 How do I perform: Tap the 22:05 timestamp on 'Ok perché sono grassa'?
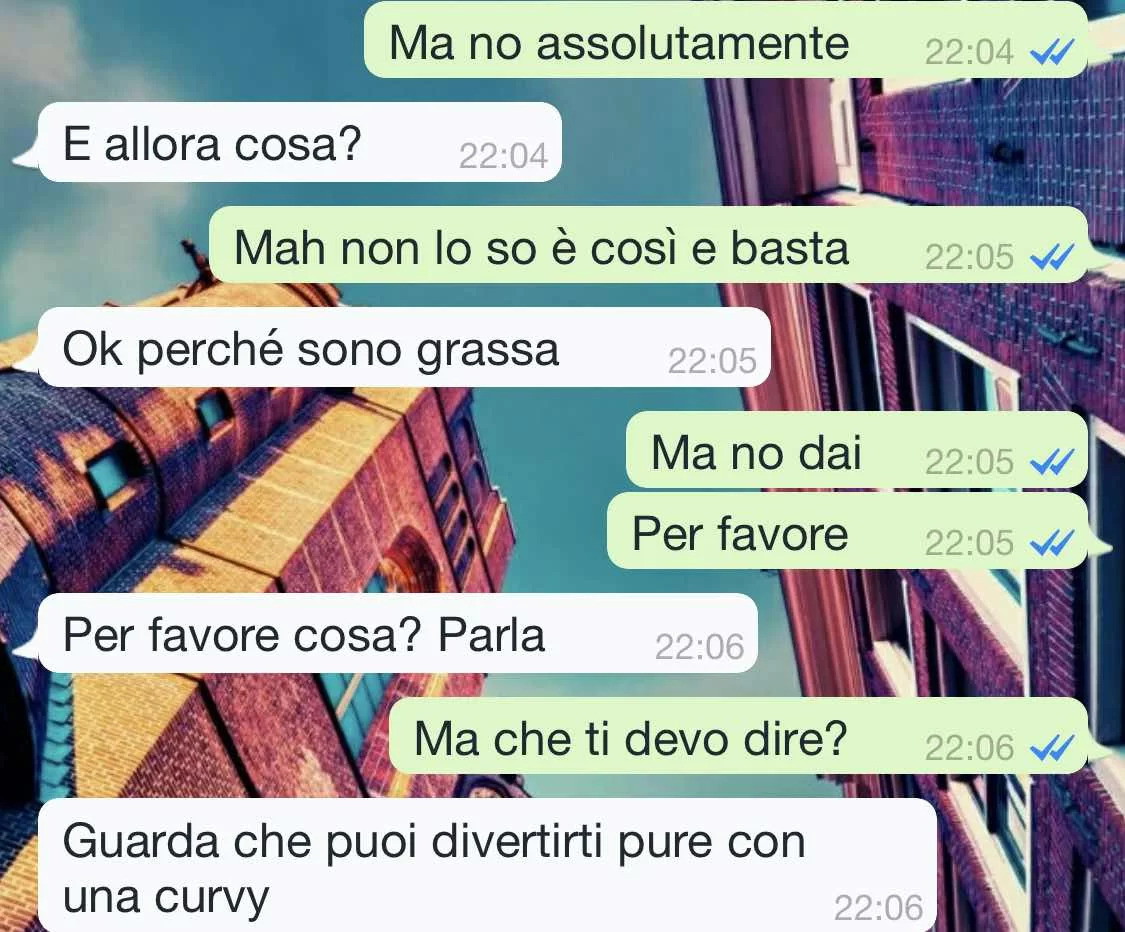pos(712,361)
